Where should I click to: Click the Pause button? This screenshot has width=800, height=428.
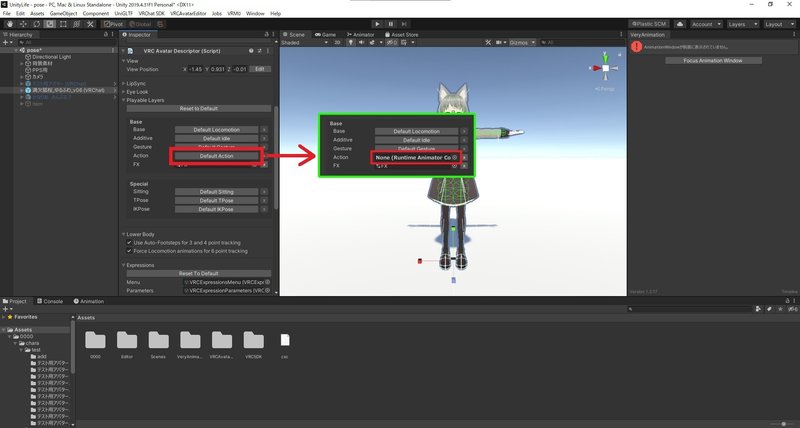[391, 24]
